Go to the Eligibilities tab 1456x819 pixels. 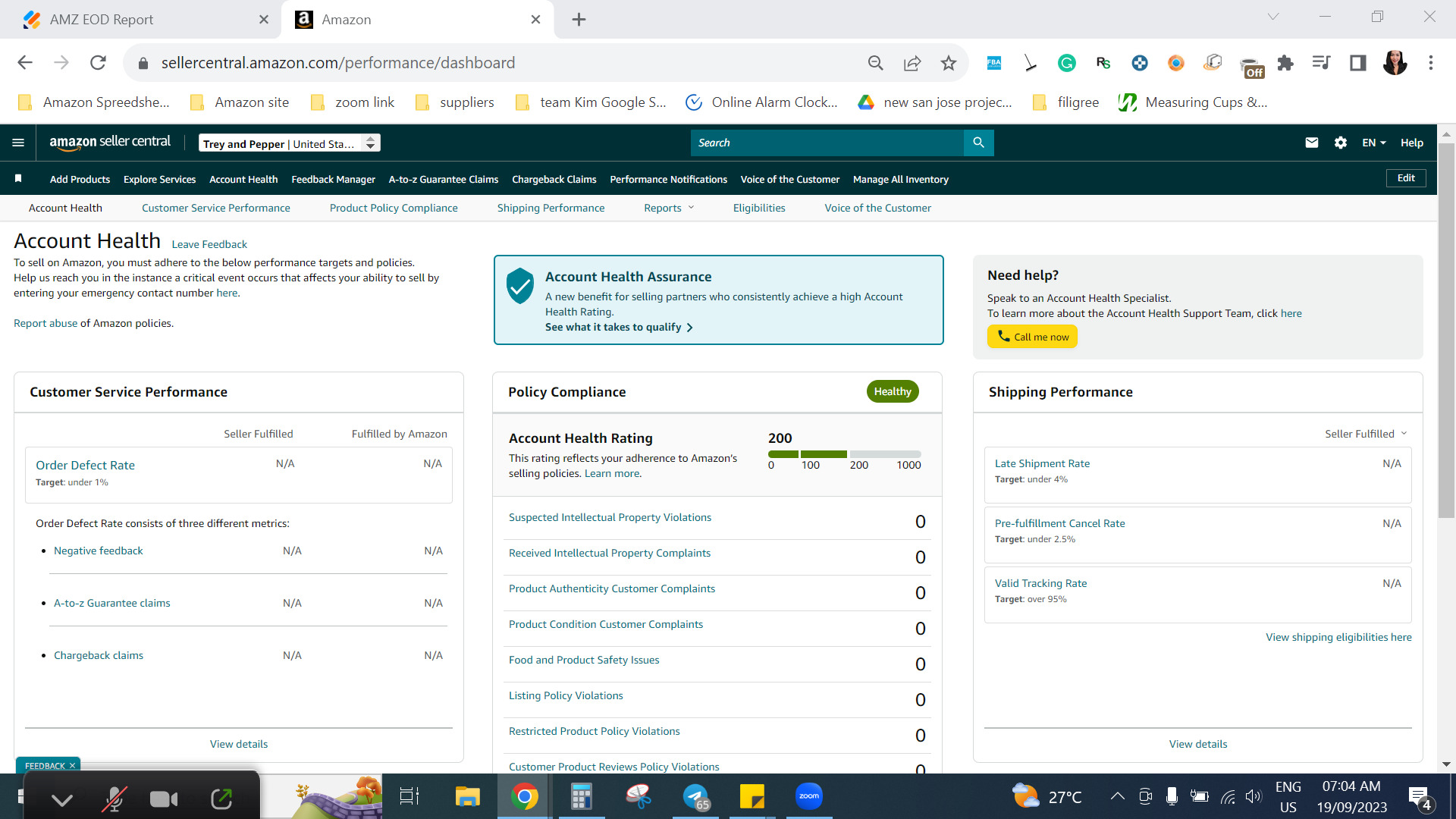pos(759,208)
